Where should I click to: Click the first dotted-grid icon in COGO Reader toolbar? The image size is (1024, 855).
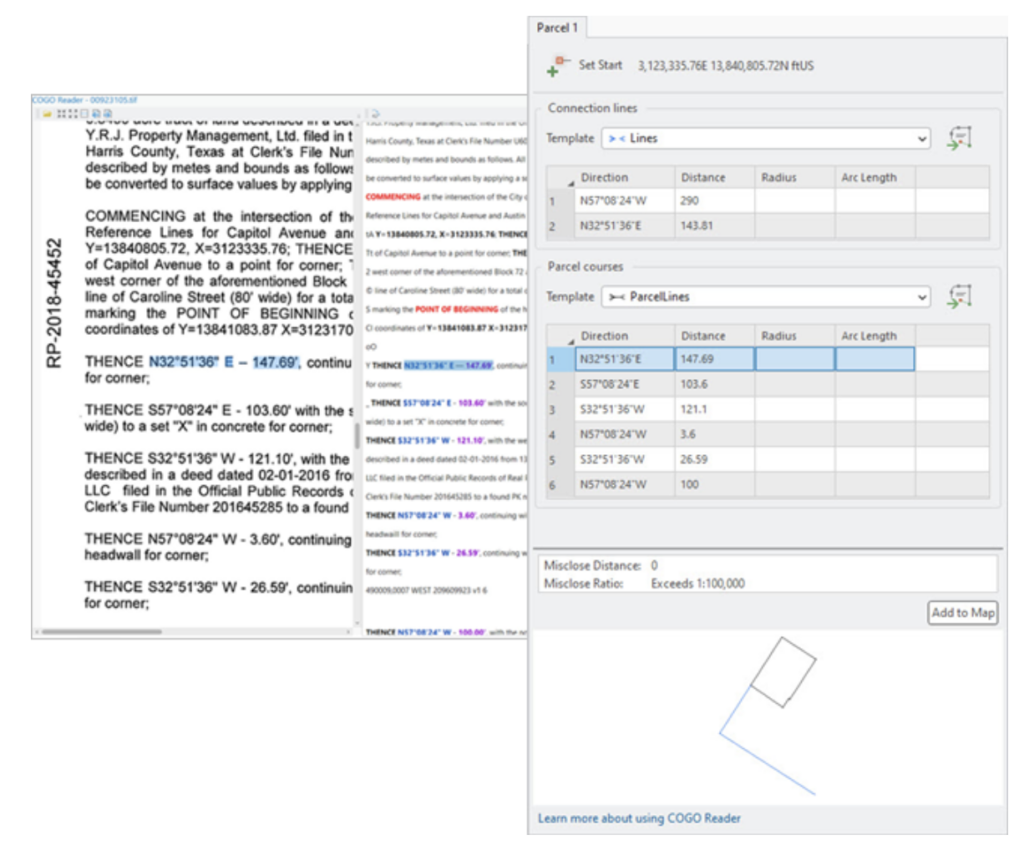(x=61, y=114)
